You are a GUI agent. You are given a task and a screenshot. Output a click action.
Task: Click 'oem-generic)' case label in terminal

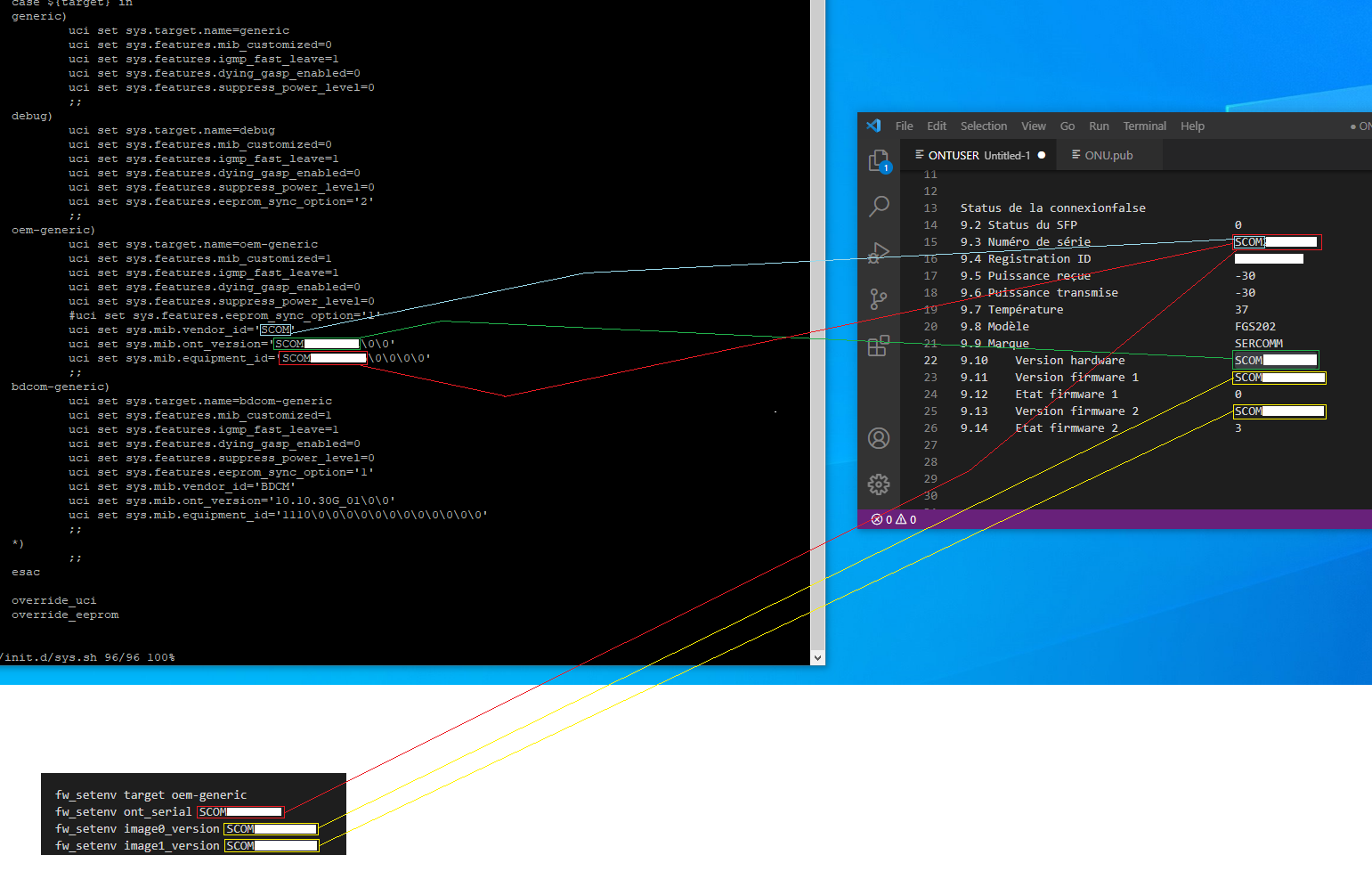click(53, 231)
